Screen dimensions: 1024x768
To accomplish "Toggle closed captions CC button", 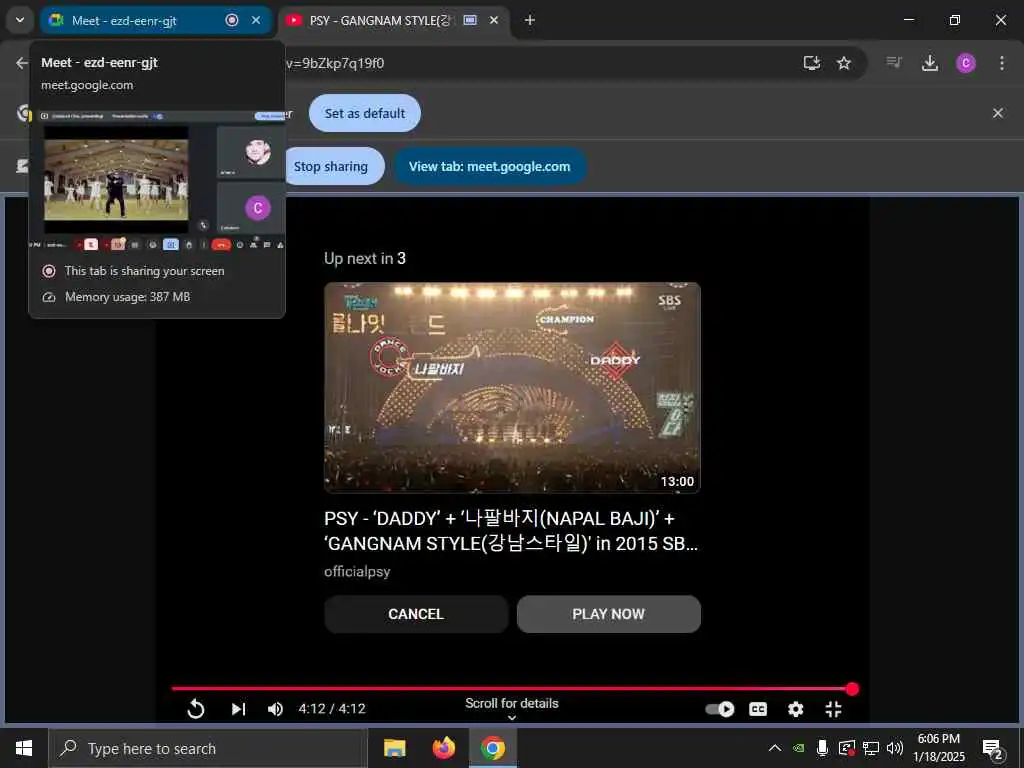I will pos(758,709).
